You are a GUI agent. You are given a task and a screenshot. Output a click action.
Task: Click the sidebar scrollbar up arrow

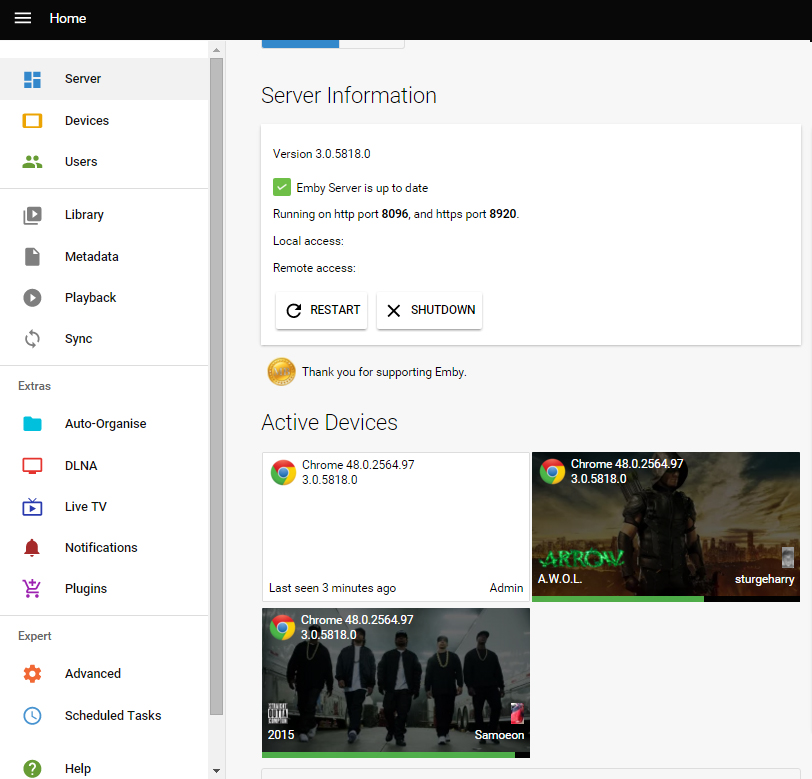pos(217,49)
